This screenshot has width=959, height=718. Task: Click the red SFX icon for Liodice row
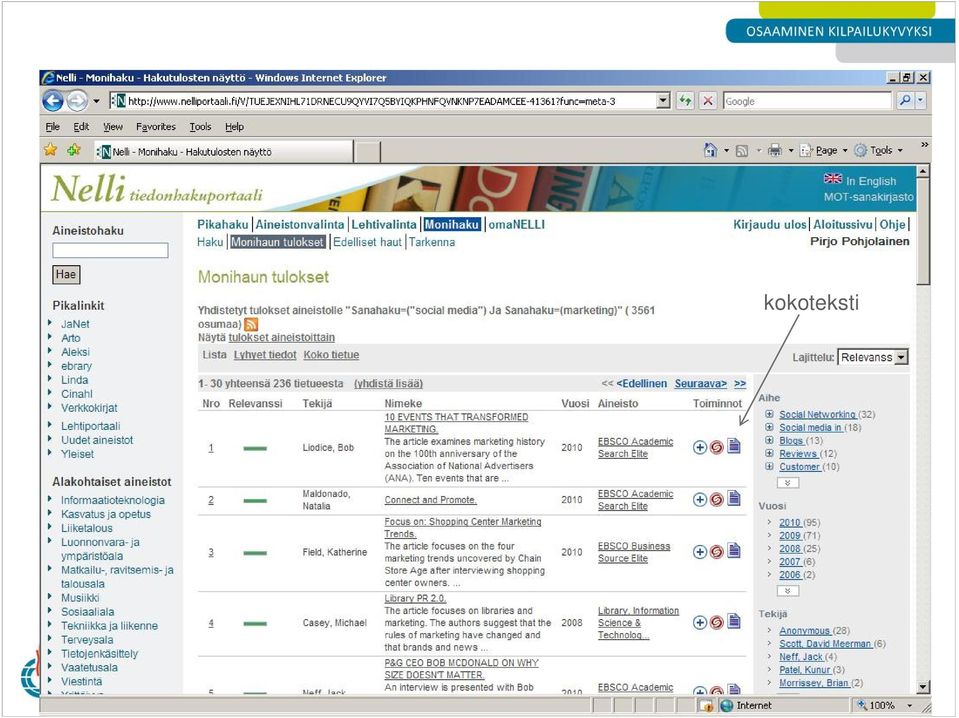pyautogui.click(x=716, y=448)
